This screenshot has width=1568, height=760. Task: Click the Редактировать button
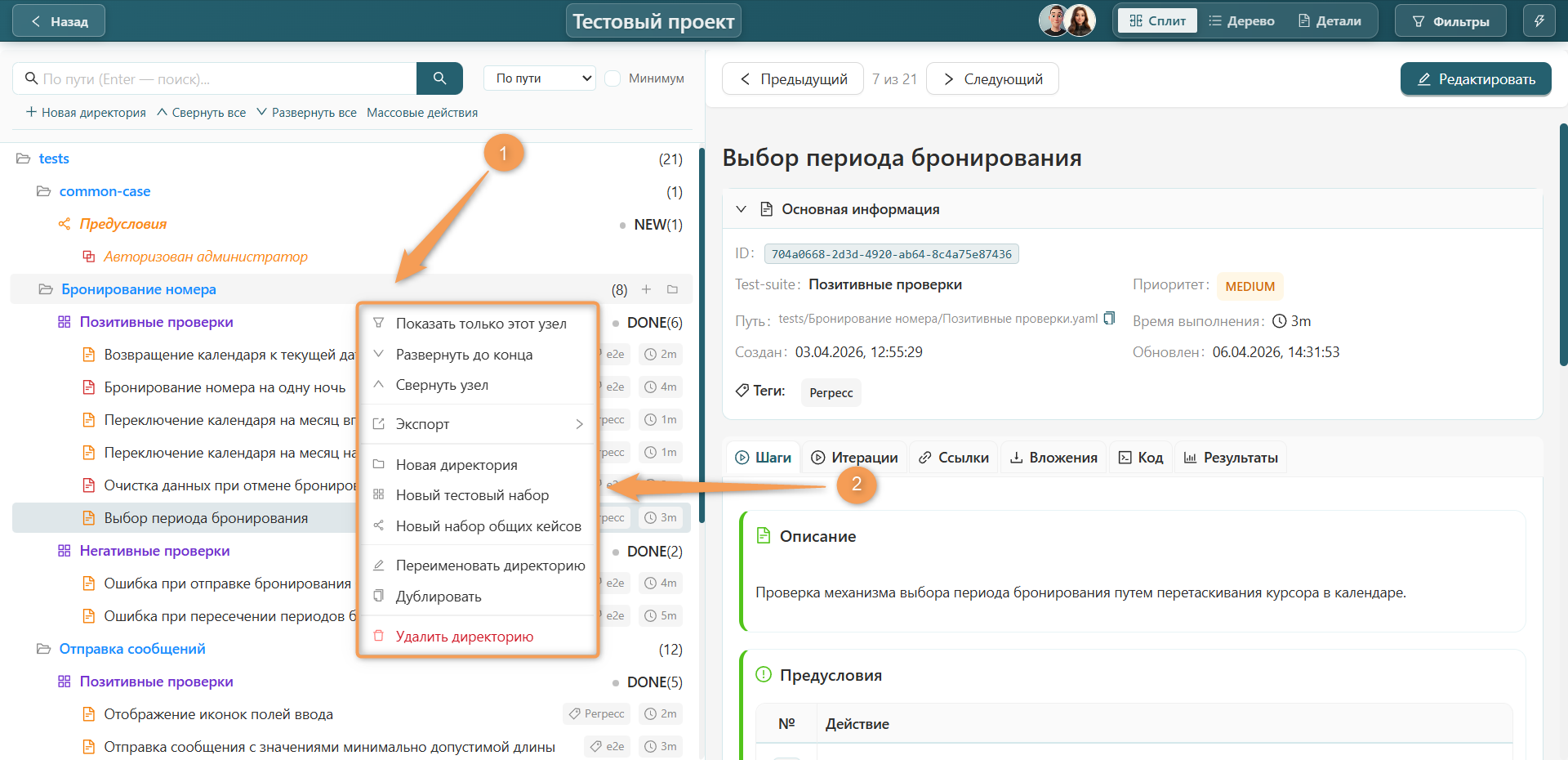pos(1476,79)
